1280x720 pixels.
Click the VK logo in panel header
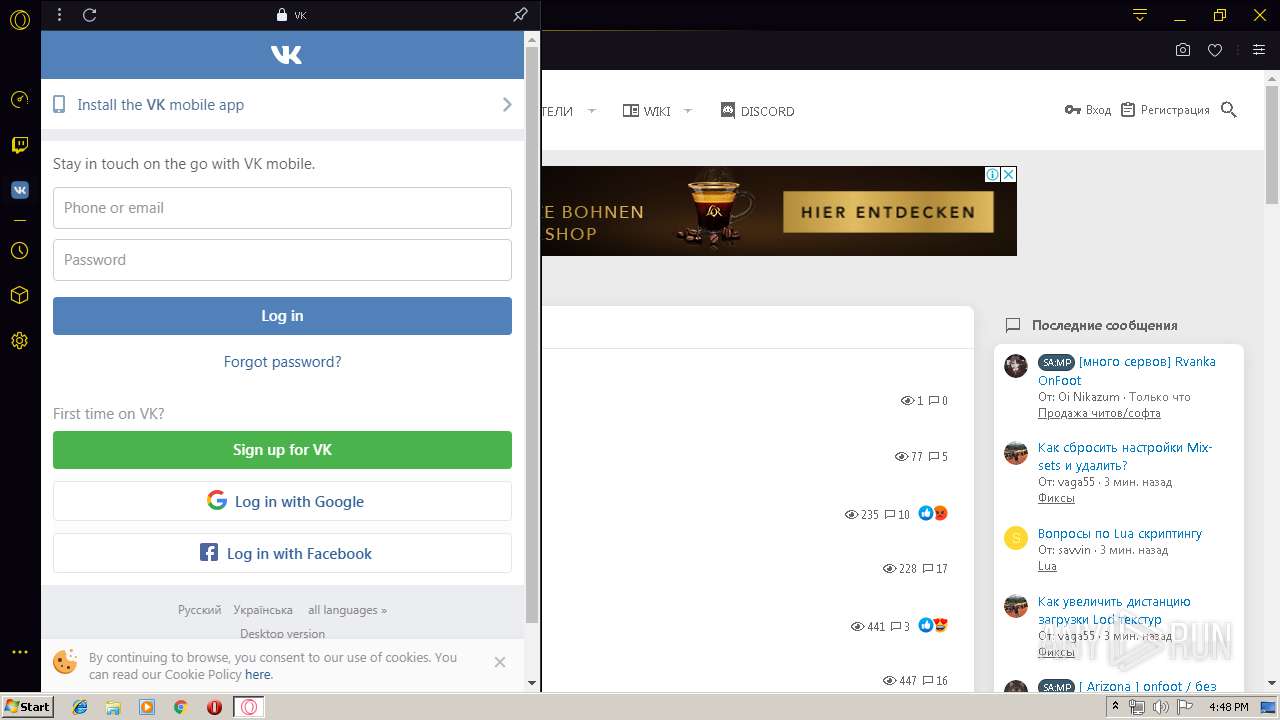tap(286, 55)
